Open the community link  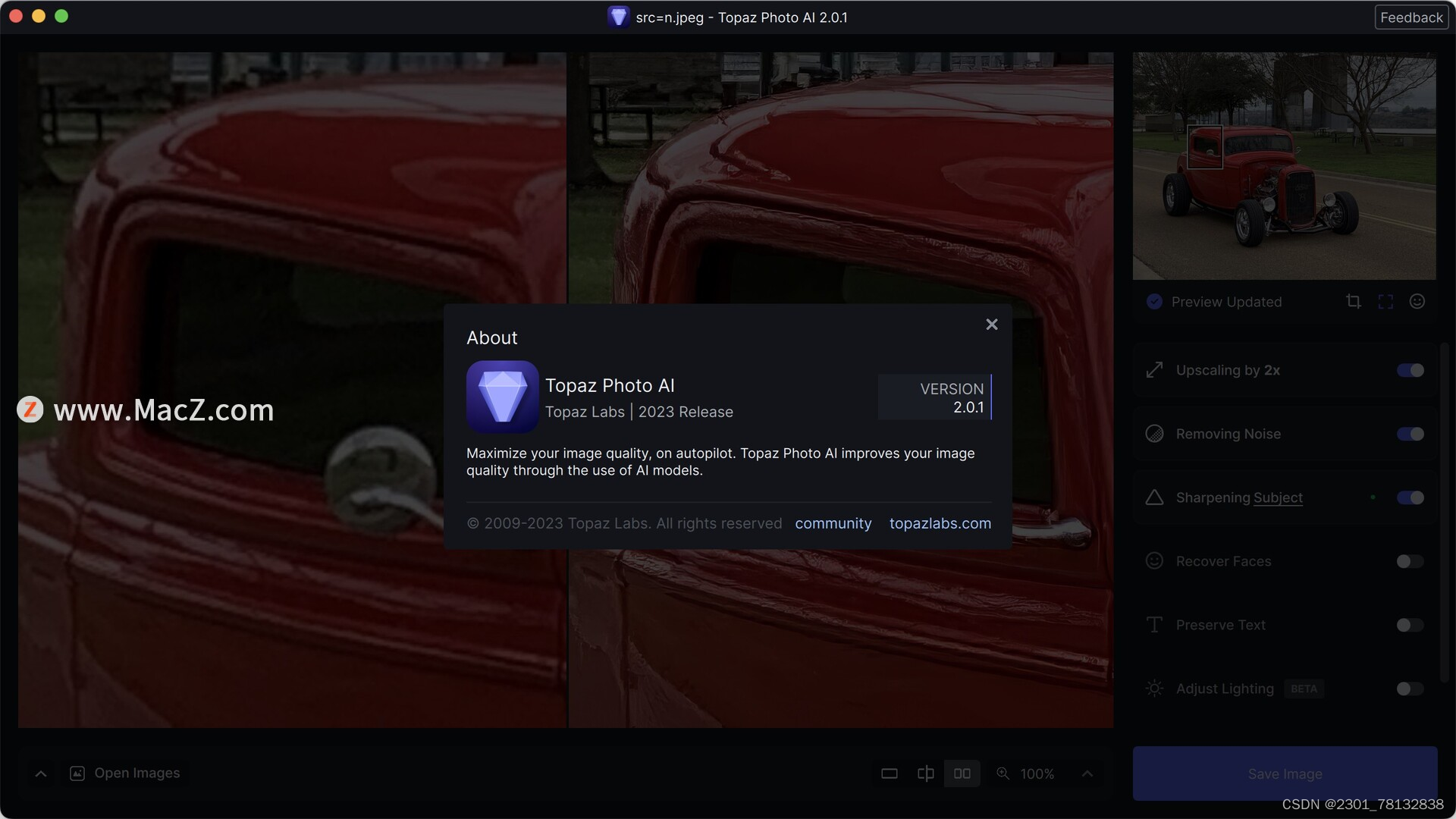[833, 523]
